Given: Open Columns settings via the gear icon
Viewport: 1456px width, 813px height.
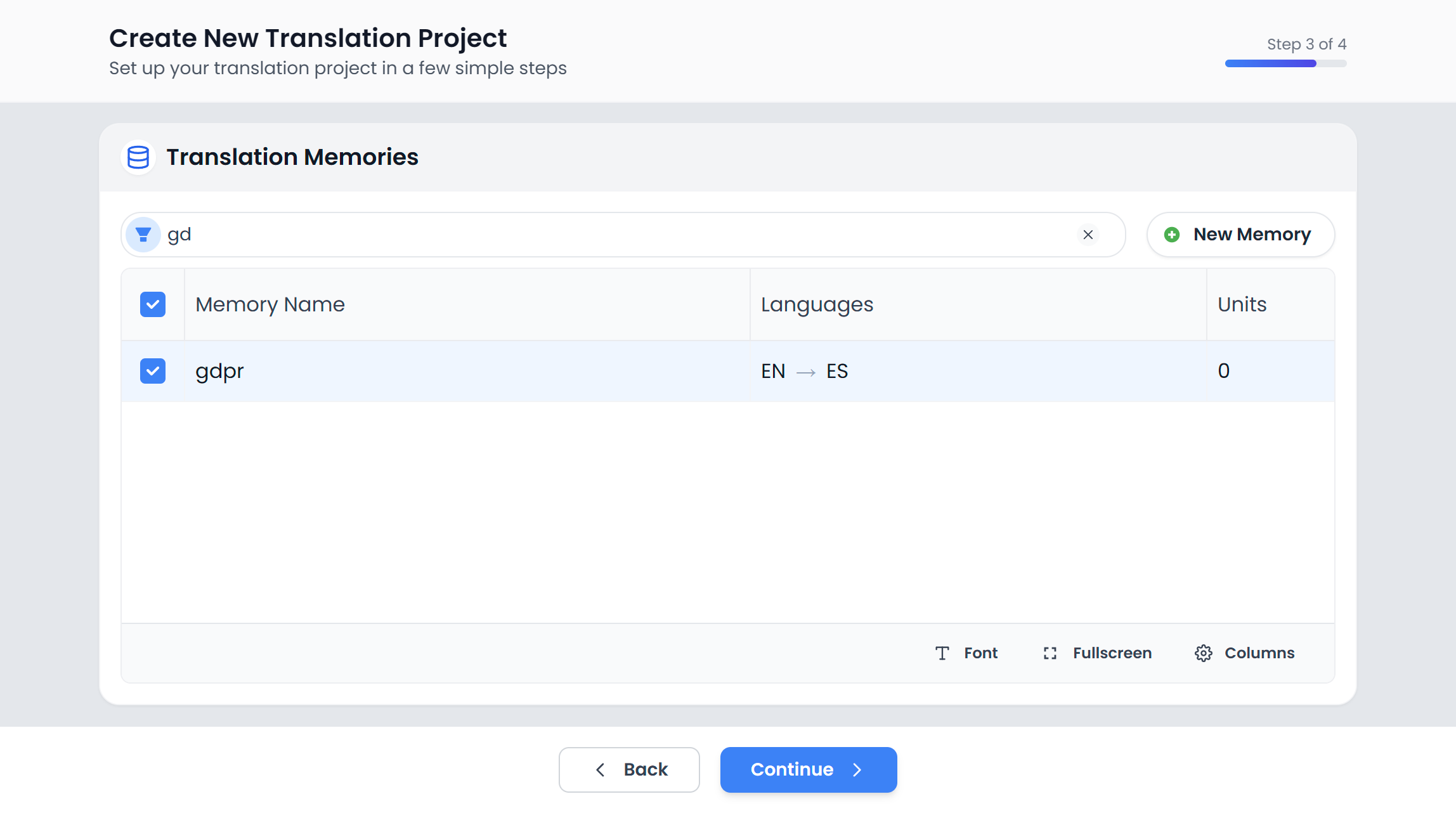Looking at the screenshot, I should 1203,653.
